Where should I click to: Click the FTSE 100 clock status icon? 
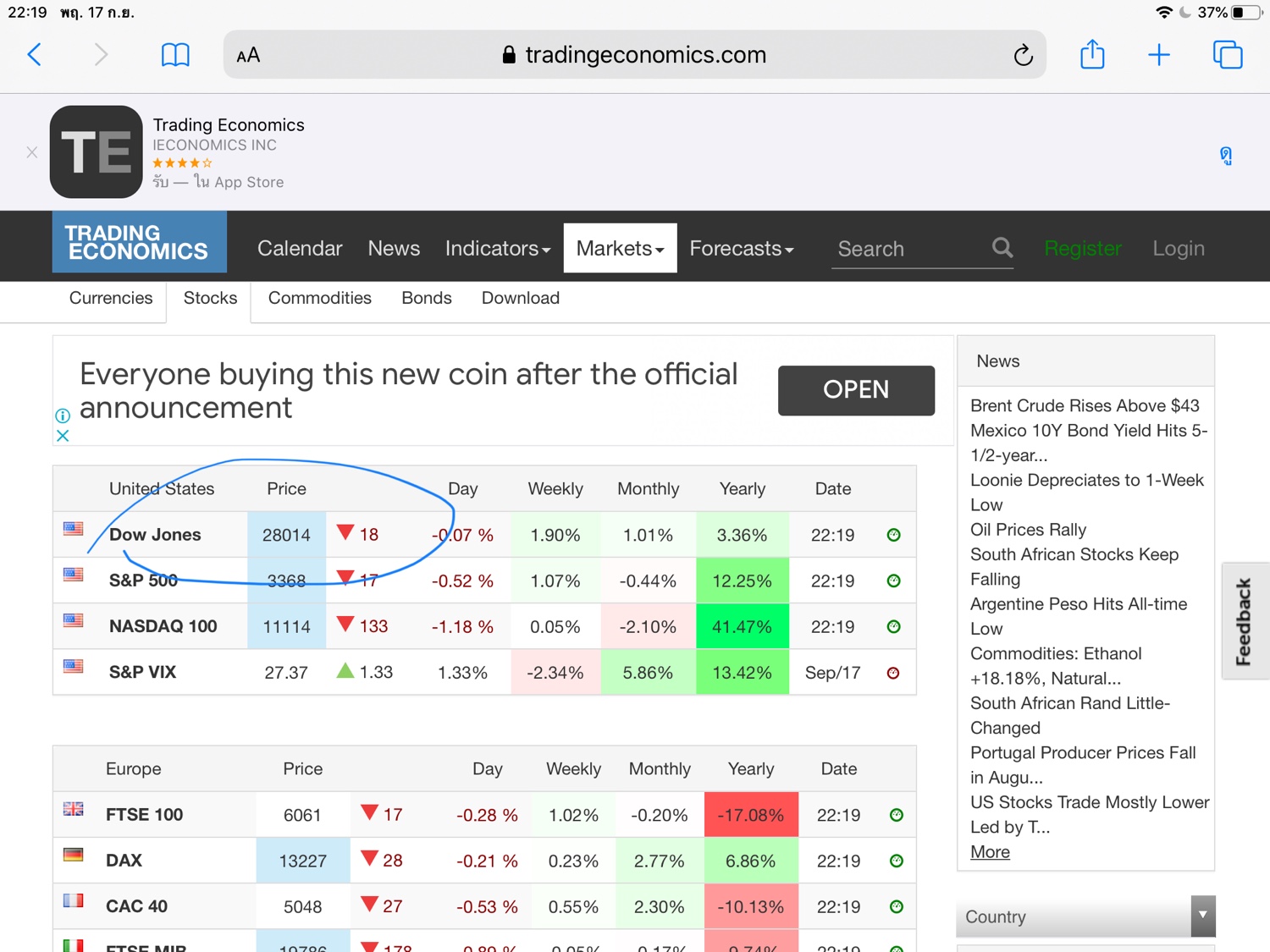click(x=897, y=815)
